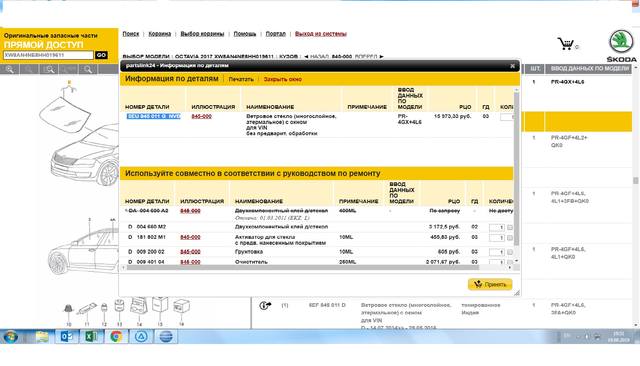
Task: Click item 14 package in the illustration
Action: tap(139, 305)
